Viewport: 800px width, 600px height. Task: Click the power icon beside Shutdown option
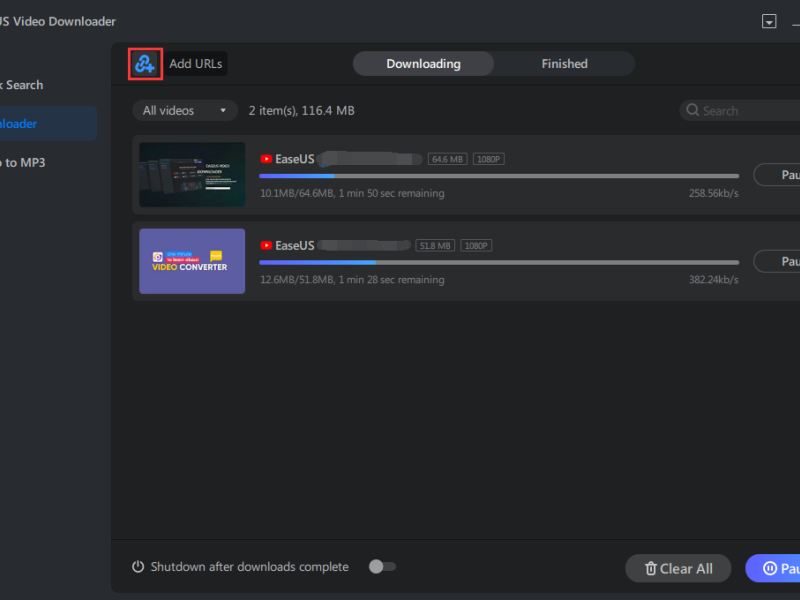coord(138,567)
